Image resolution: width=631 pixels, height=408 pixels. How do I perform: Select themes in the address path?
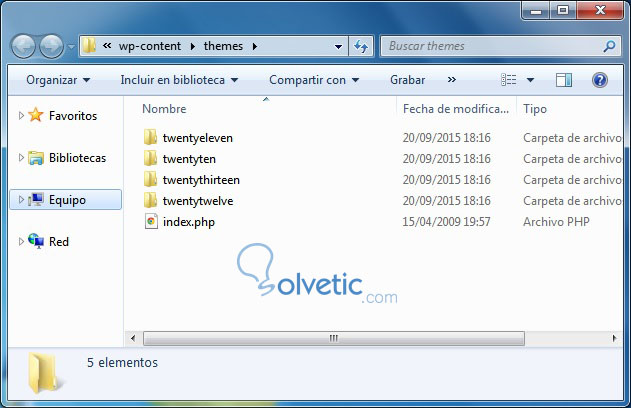coord(223,46)
